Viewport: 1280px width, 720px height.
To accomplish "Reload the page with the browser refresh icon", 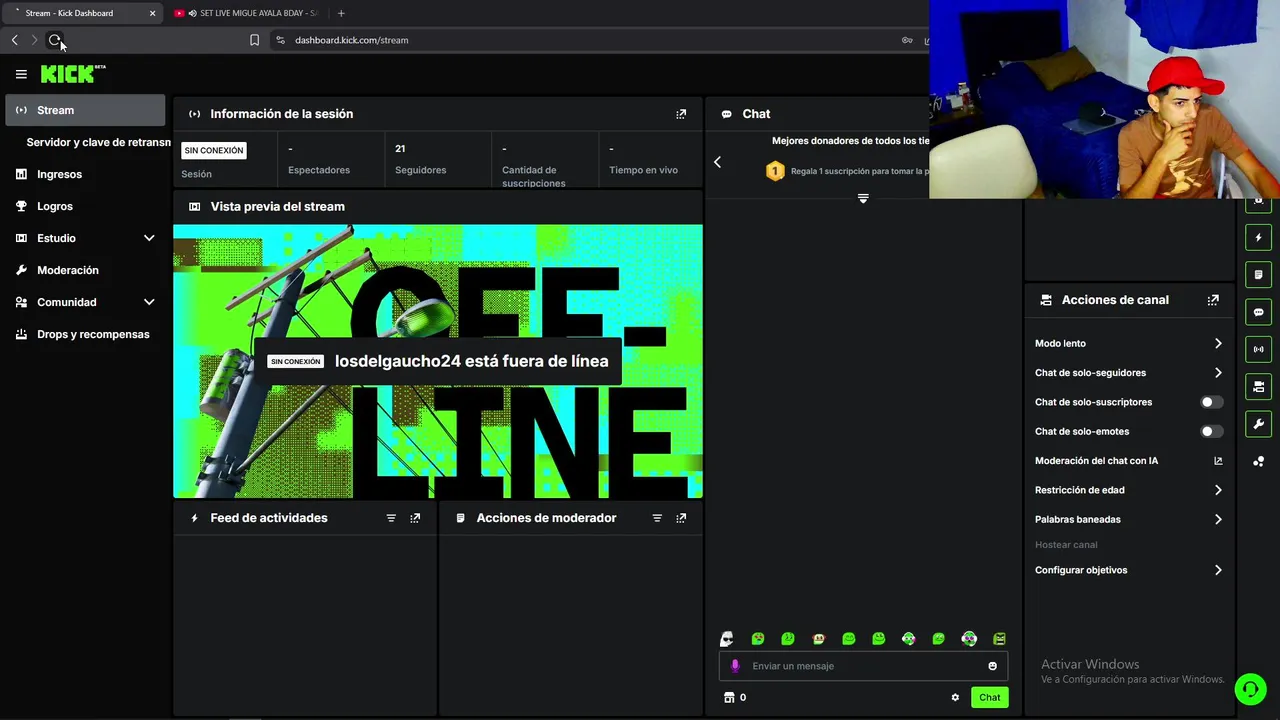I will click(55, 40).
